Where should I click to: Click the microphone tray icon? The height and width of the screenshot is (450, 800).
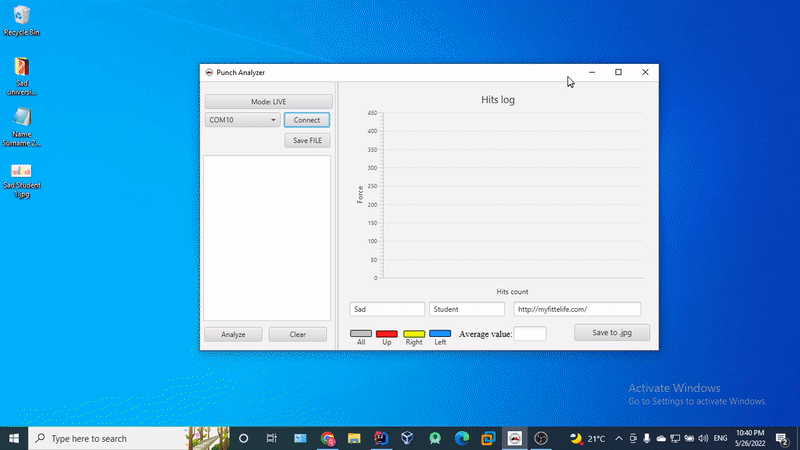pos(646,438)
